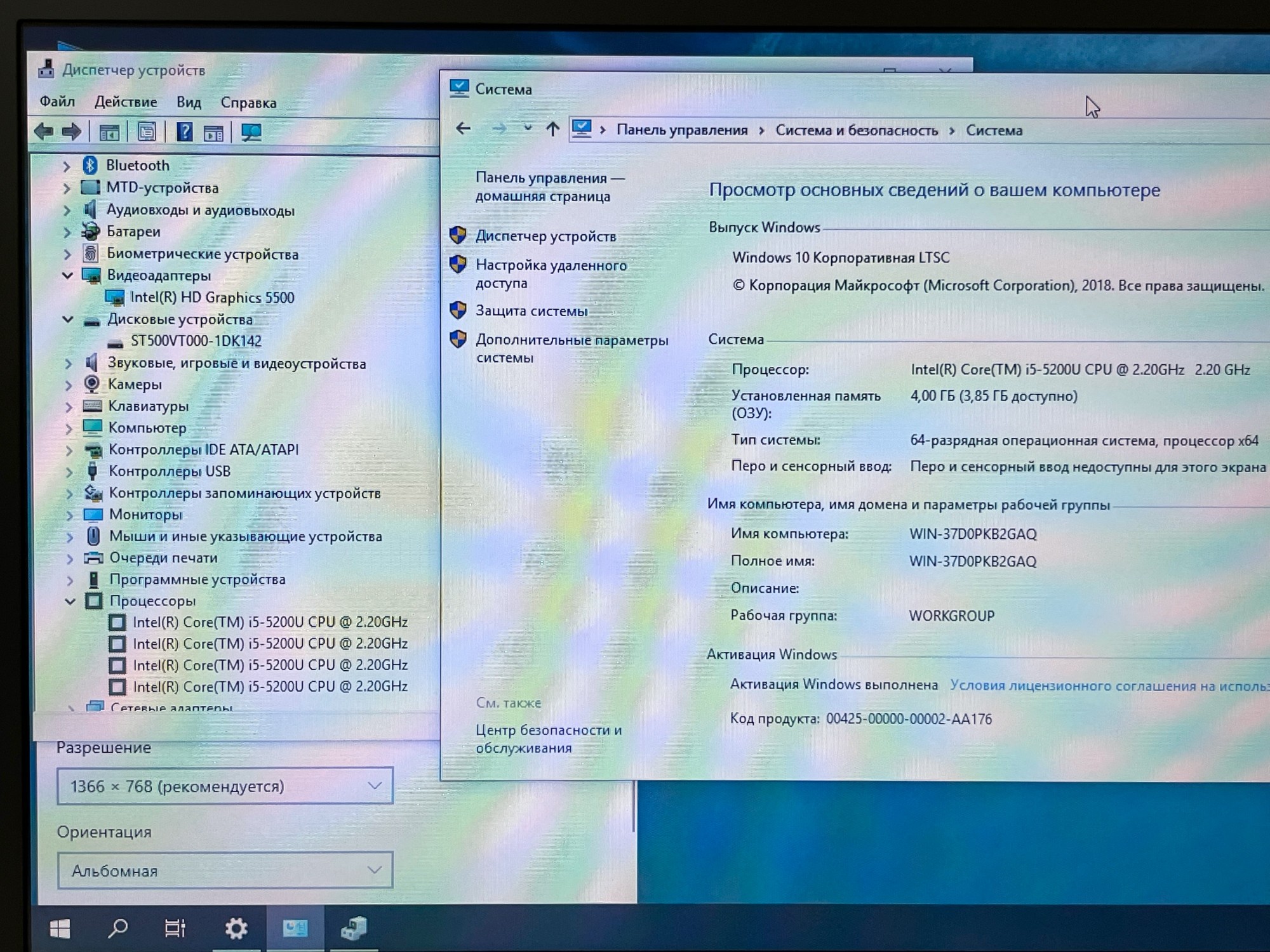Click the Back arrow in Device Manager toolbar
The height and width of the screenshot is (952, 1270).
click(43, 132)
